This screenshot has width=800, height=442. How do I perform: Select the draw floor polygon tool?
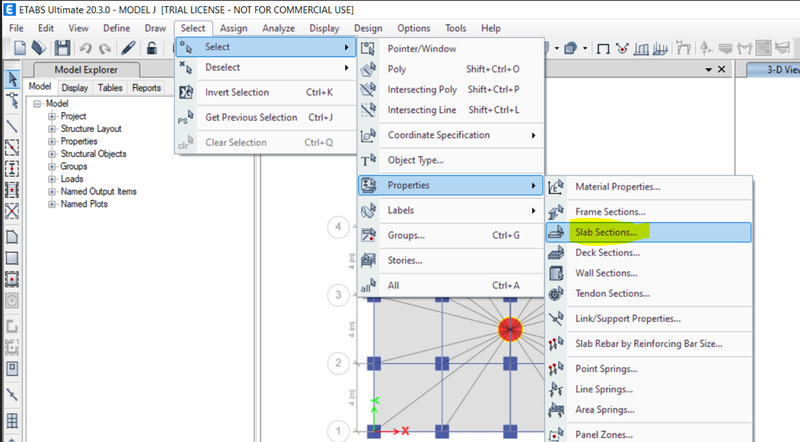(x=12, y=237)
